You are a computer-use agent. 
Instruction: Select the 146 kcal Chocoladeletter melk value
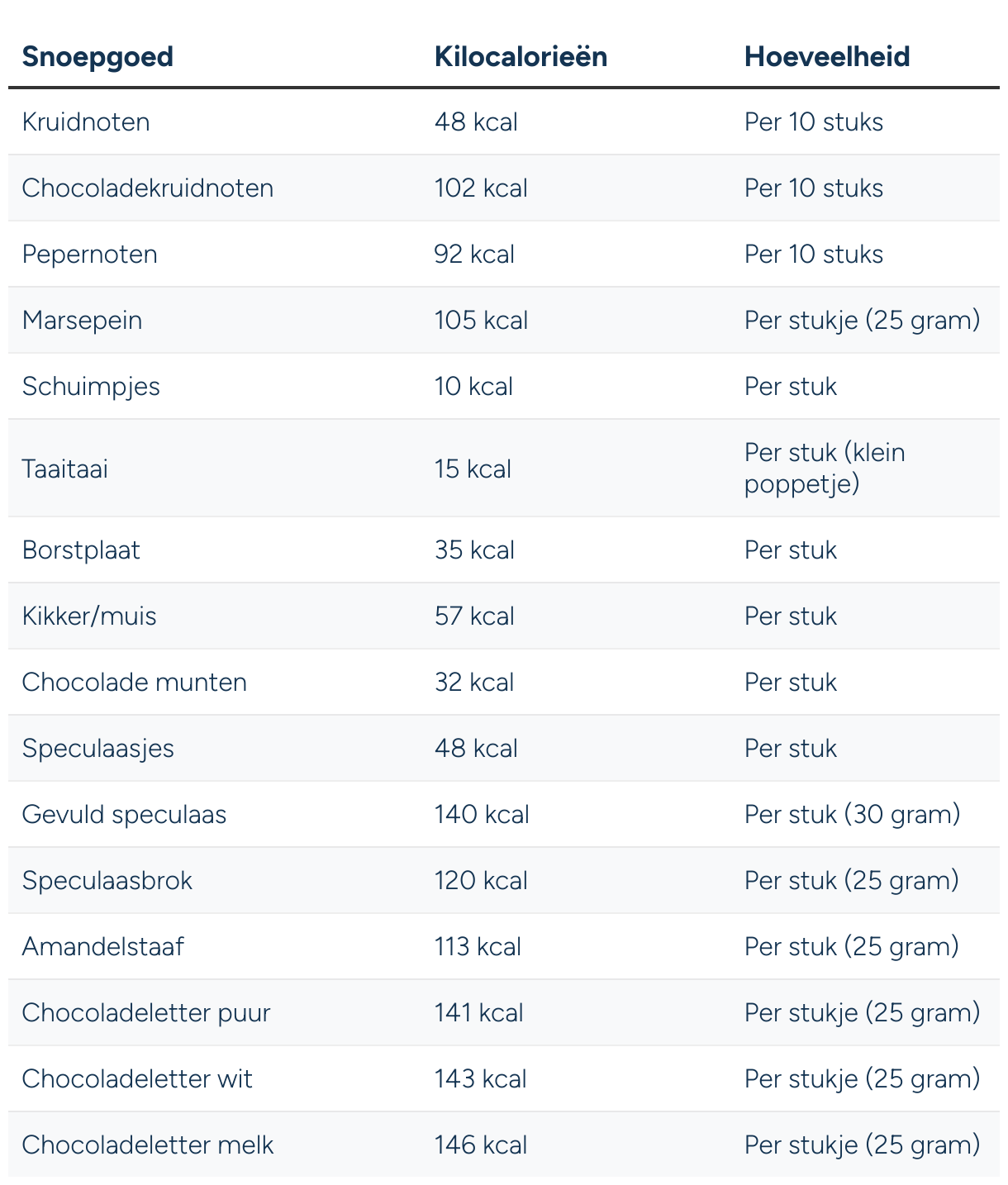click(481, 1145)
